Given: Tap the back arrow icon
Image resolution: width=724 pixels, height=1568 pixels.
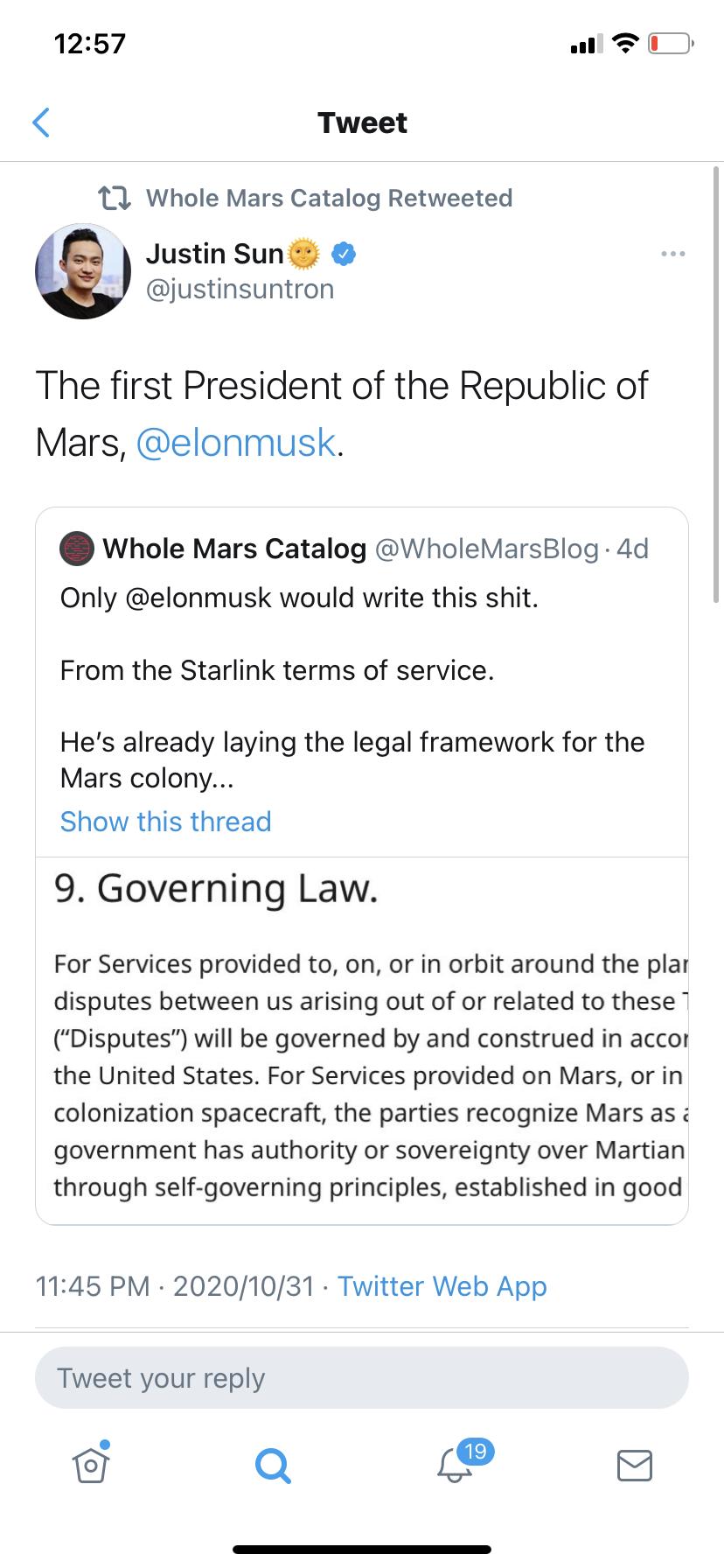Looking at the screenshot, I should coord(41,122).
